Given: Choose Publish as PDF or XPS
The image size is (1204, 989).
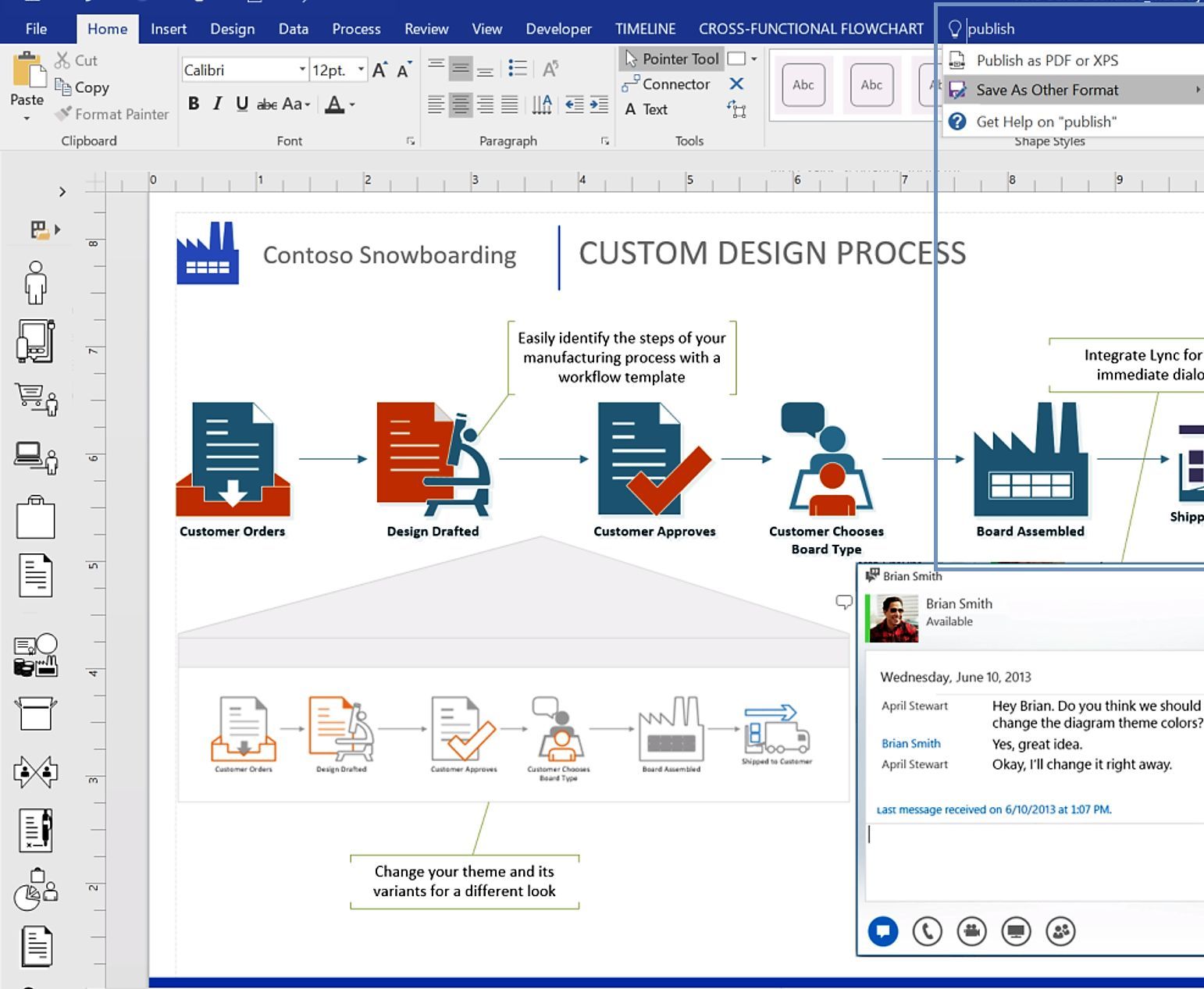Looking at the screenshot, I should [1047, 60].
